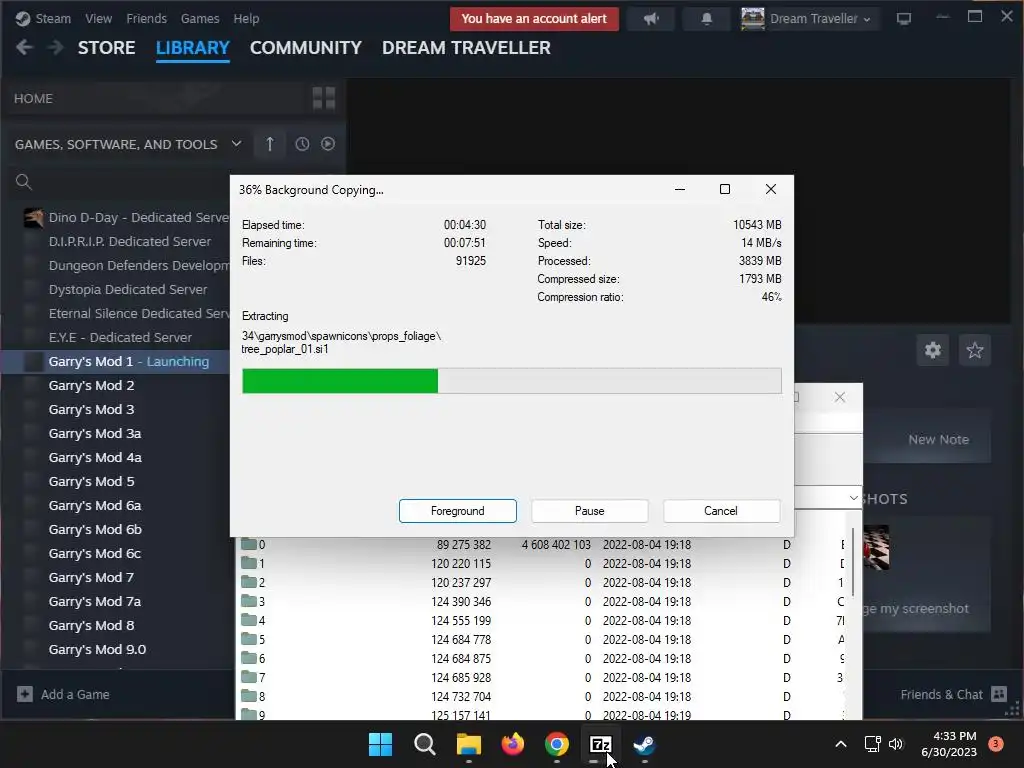Open Windows Start menu

click(x=380, y=744)
